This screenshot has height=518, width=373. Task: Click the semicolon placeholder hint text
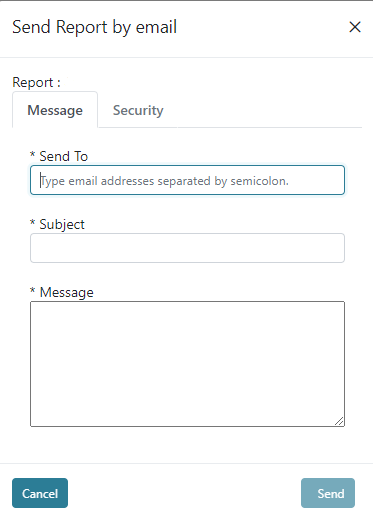[x=164, y=181]
